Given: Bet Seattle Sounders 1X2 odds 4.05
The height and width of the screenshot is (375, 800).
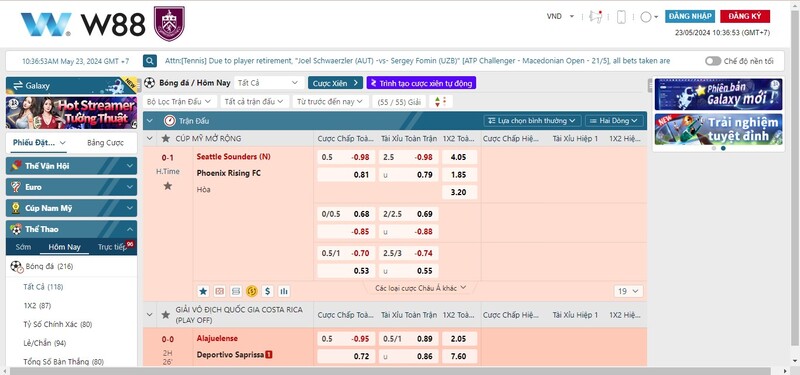Looking at the screenshot, I should point(459,157).
